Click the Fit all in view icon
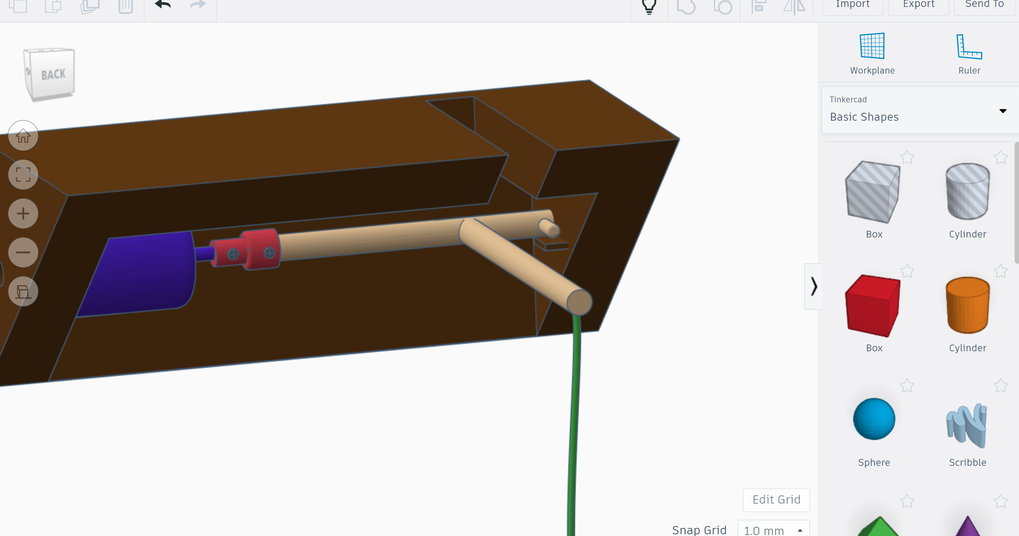 click(x=23, y=175)
